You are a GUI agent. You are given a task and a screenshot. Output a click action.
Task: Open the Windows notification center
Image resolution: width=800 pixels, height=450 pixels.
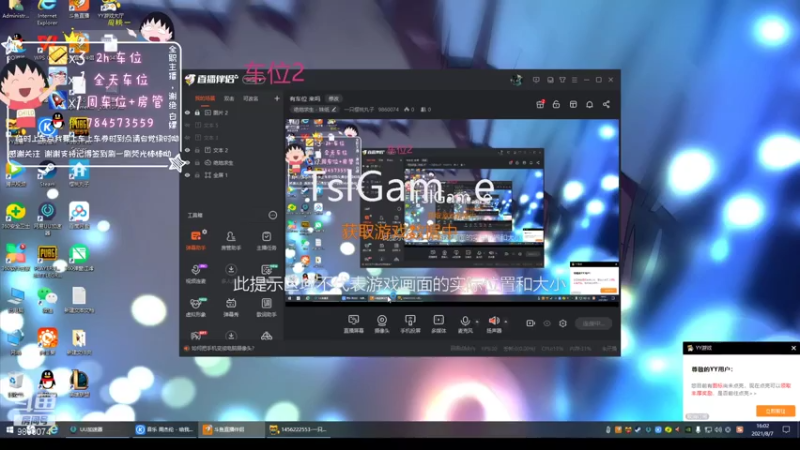[786, 430]
